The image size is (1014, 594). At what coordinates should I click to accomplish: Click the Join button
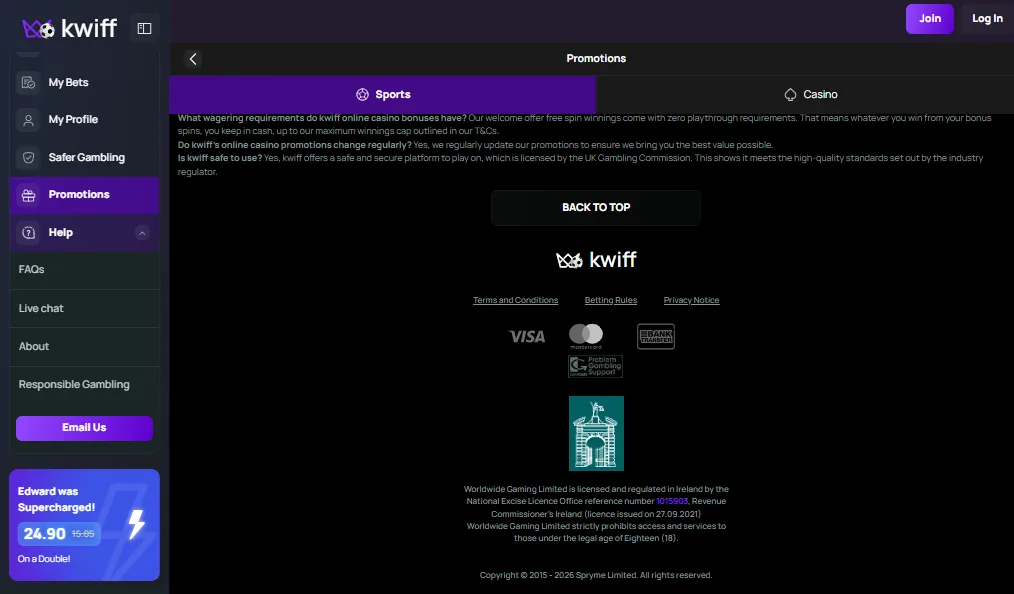[929, 19]
